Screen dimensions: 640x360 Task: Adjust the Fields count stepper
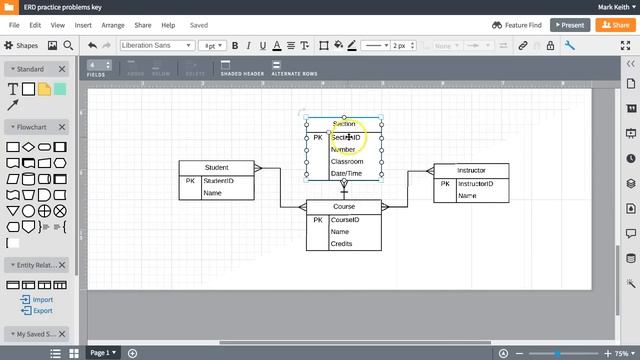(108, 65)
